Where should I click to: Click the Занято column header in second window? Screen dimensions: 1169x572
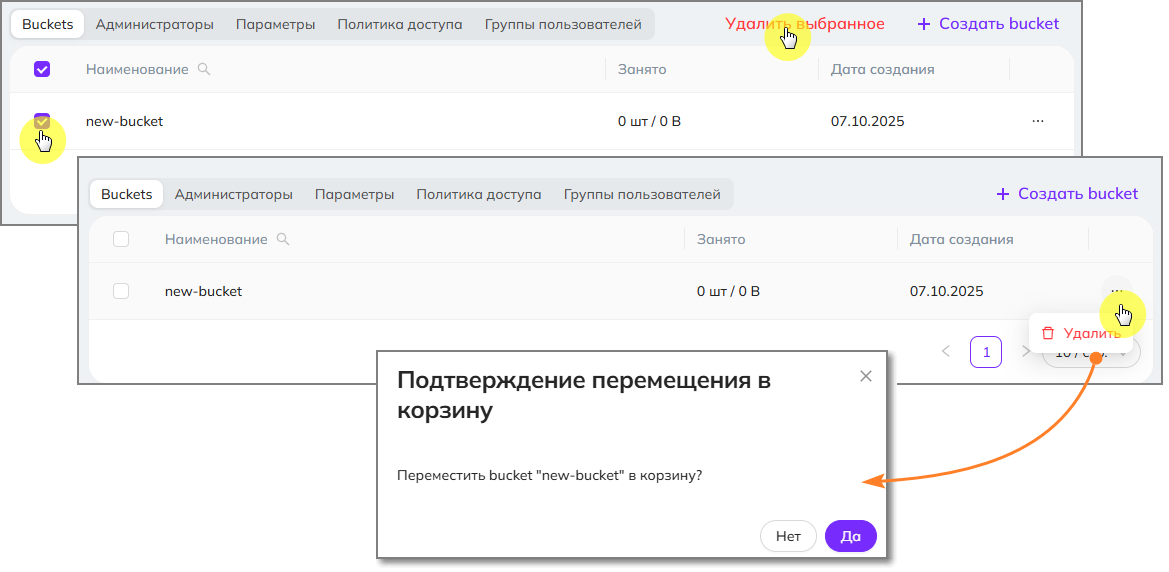click(x=721, y=239)
